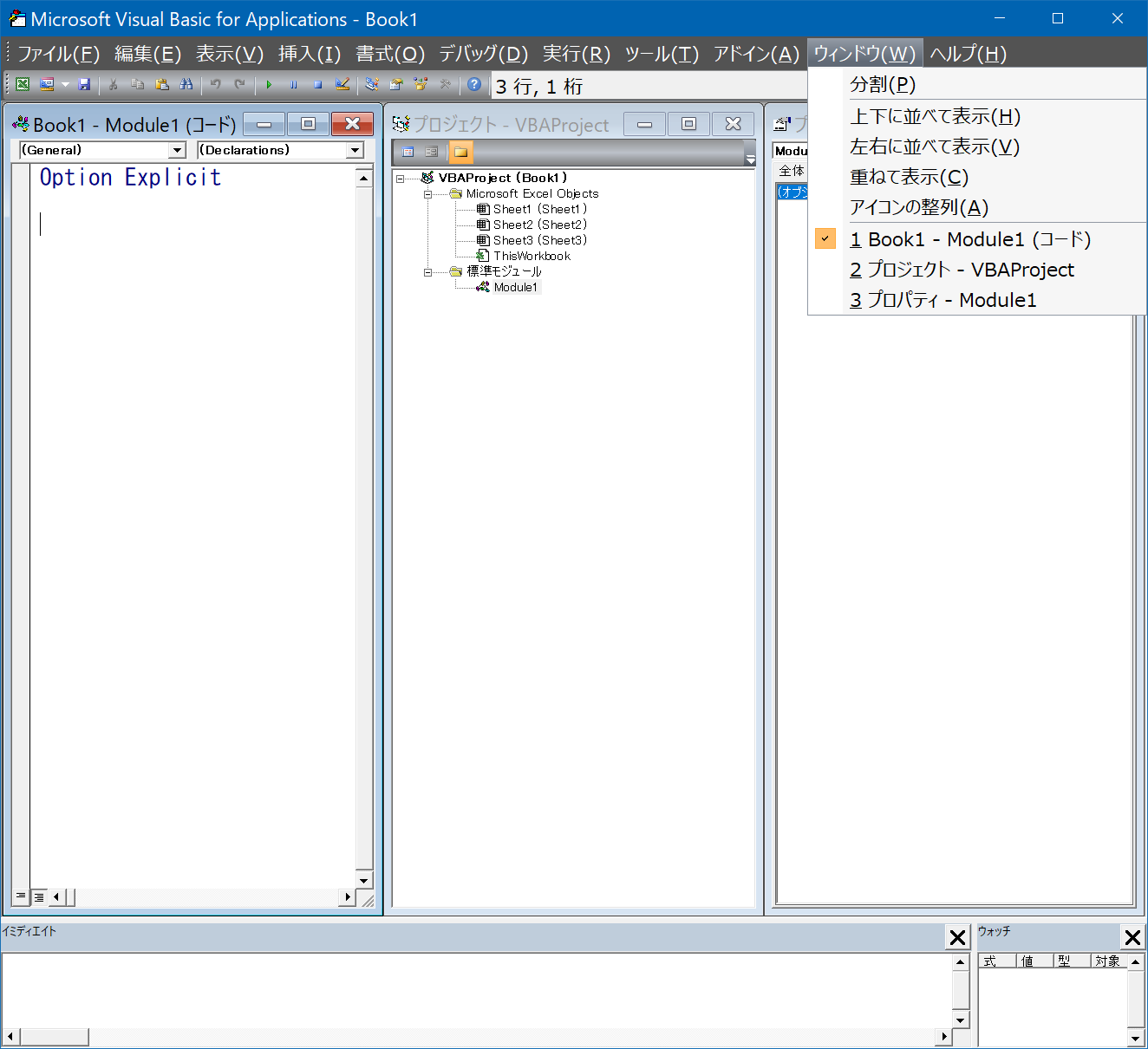Check the Book1 - Module1 window entry
The image size is (1148, 1049).
click(x=971, y=239)
